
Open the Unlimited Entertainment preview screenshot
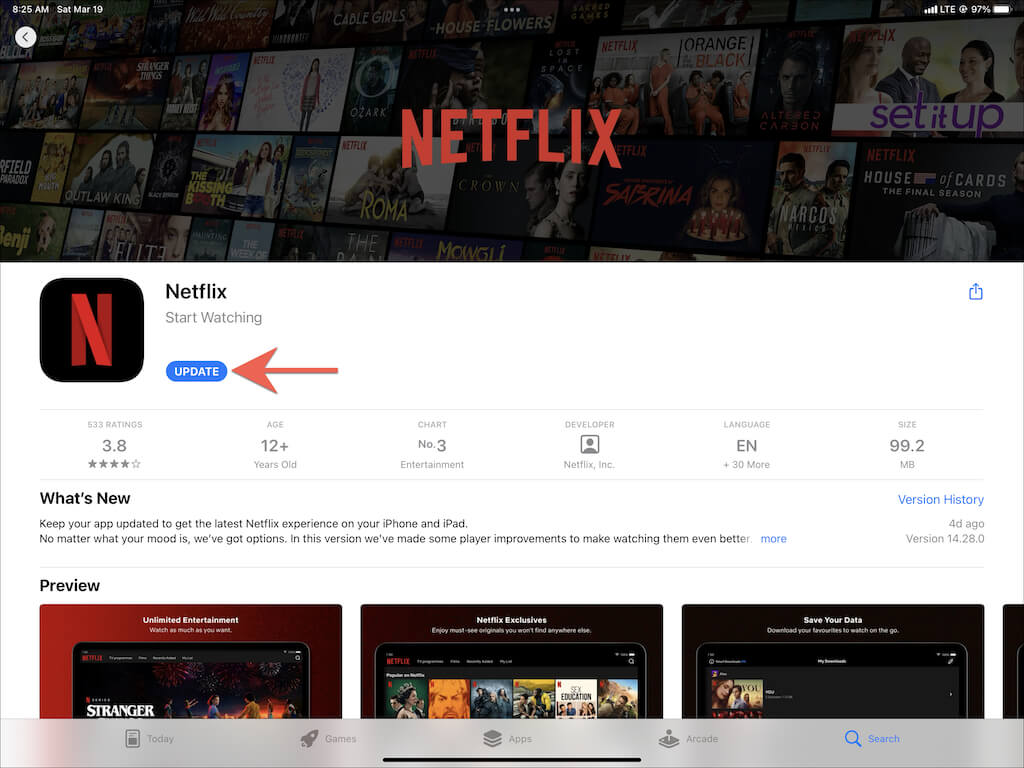191,661
